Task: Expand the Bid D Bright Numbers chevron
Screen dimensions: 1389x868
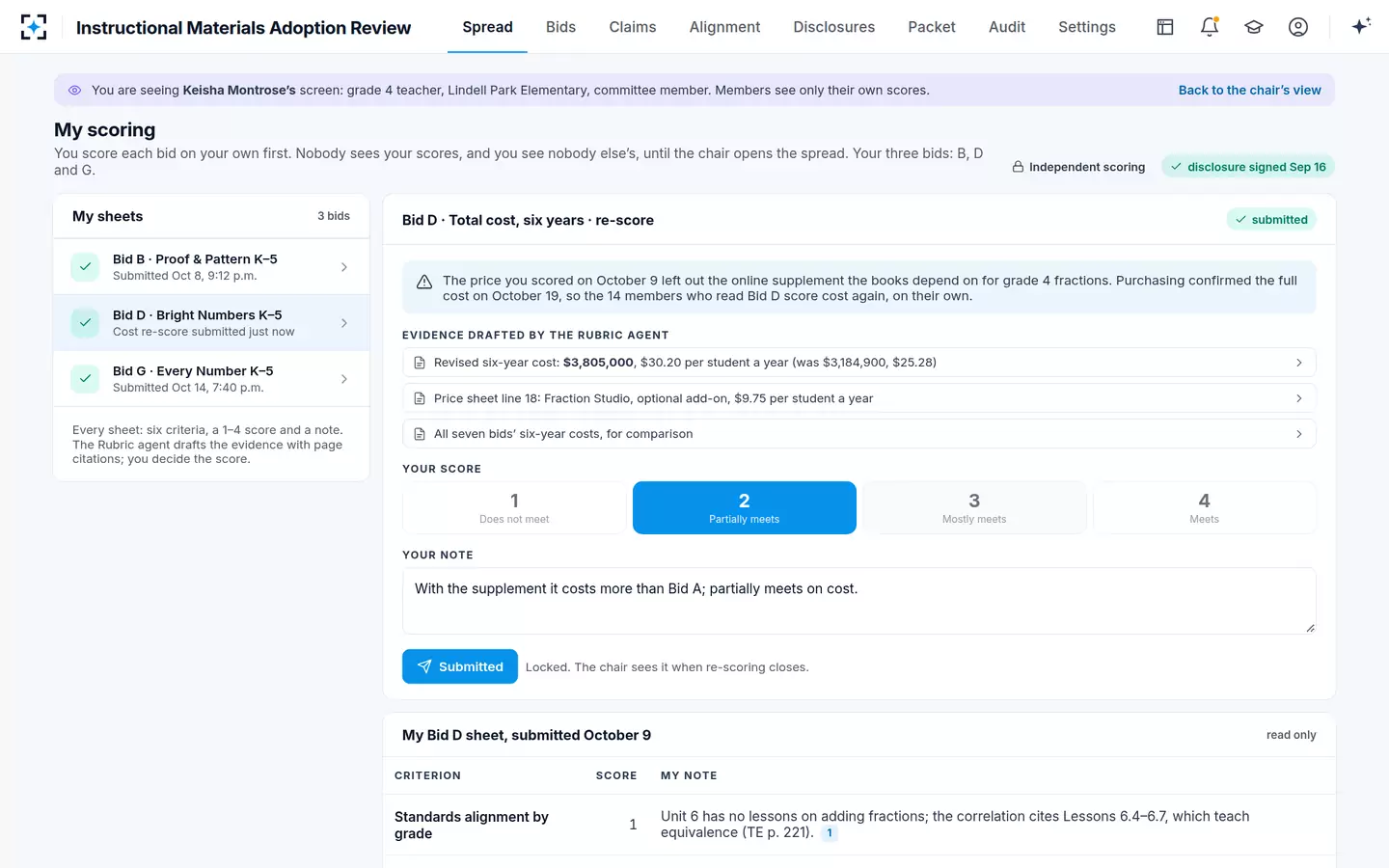Action: click(344, 323)
